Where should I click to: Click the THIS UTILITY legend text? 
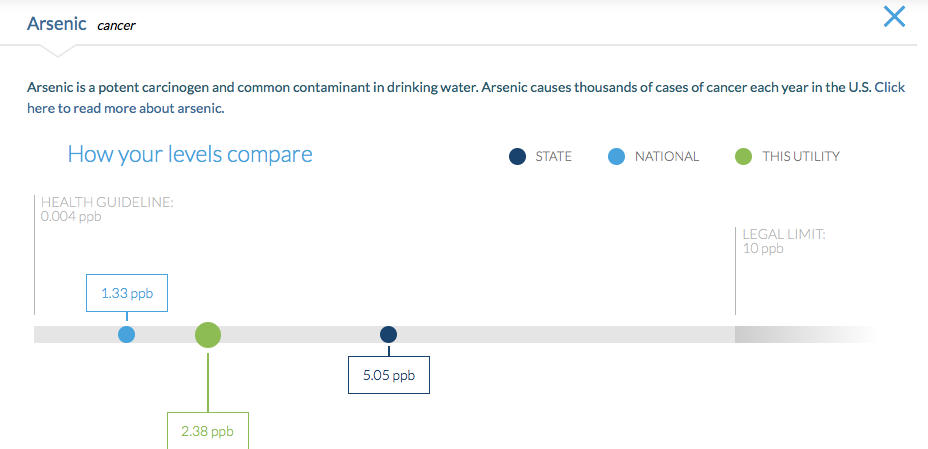[x=801, y=157]
